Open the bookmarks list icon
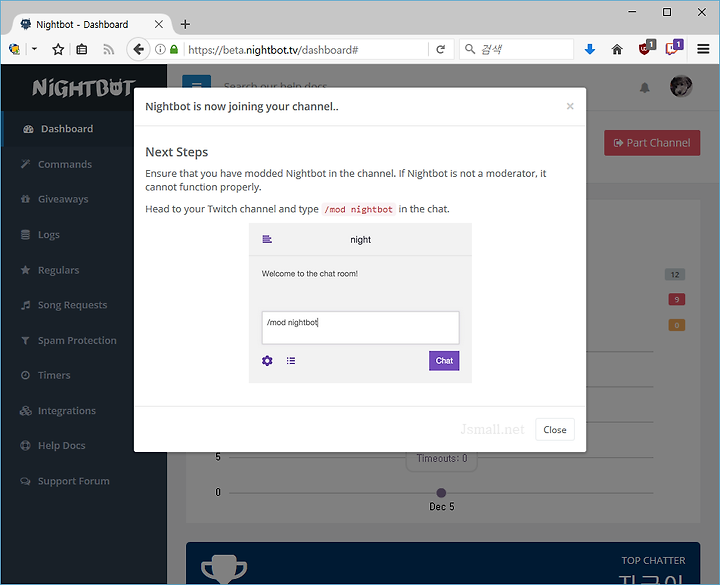The height and width of the screenshot is (585, 720). pyautogui.click(x=82, y=49)
